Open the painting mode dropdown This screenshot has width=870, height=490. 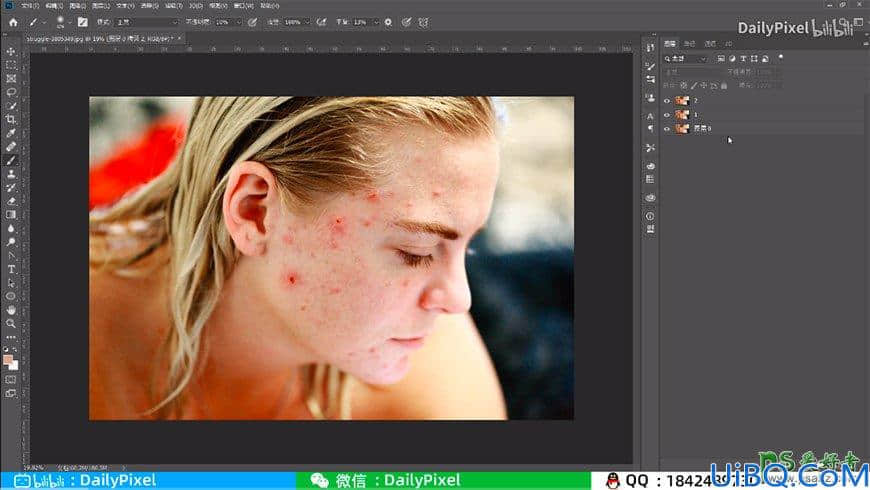click(147, 23)
